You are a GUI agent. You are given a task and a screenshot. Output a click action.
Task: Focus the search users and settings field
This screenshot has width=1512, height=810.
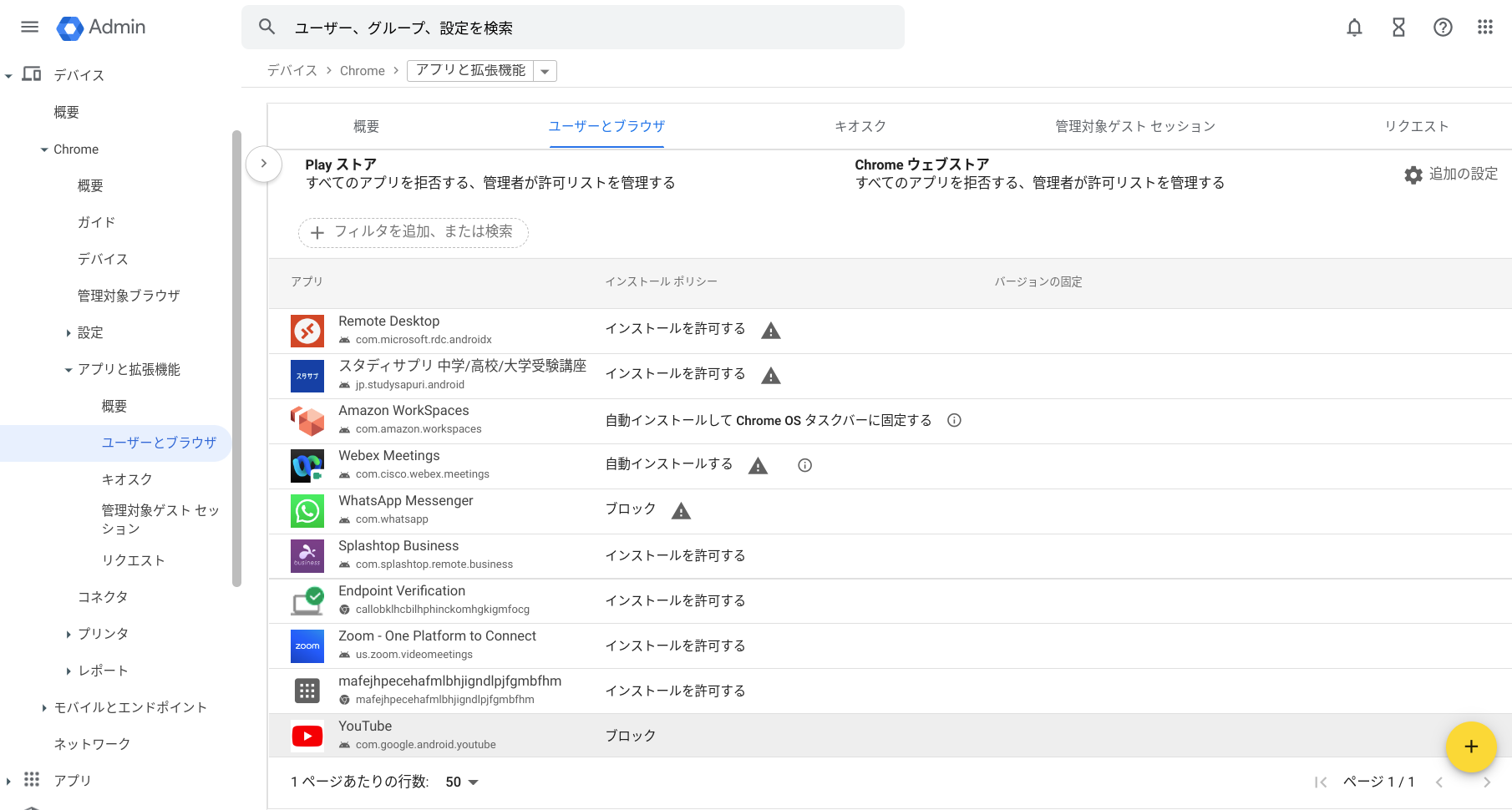click(573, 28)
